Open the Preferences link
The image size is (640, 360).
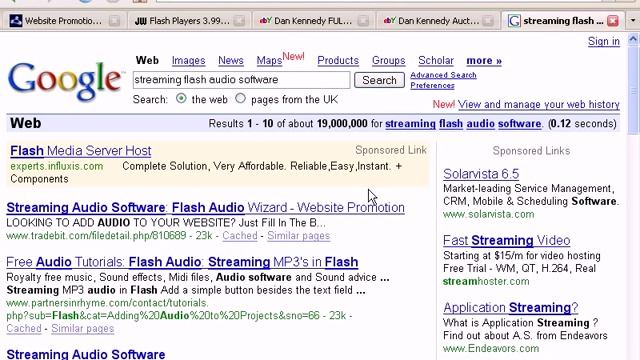click(432, 85)
